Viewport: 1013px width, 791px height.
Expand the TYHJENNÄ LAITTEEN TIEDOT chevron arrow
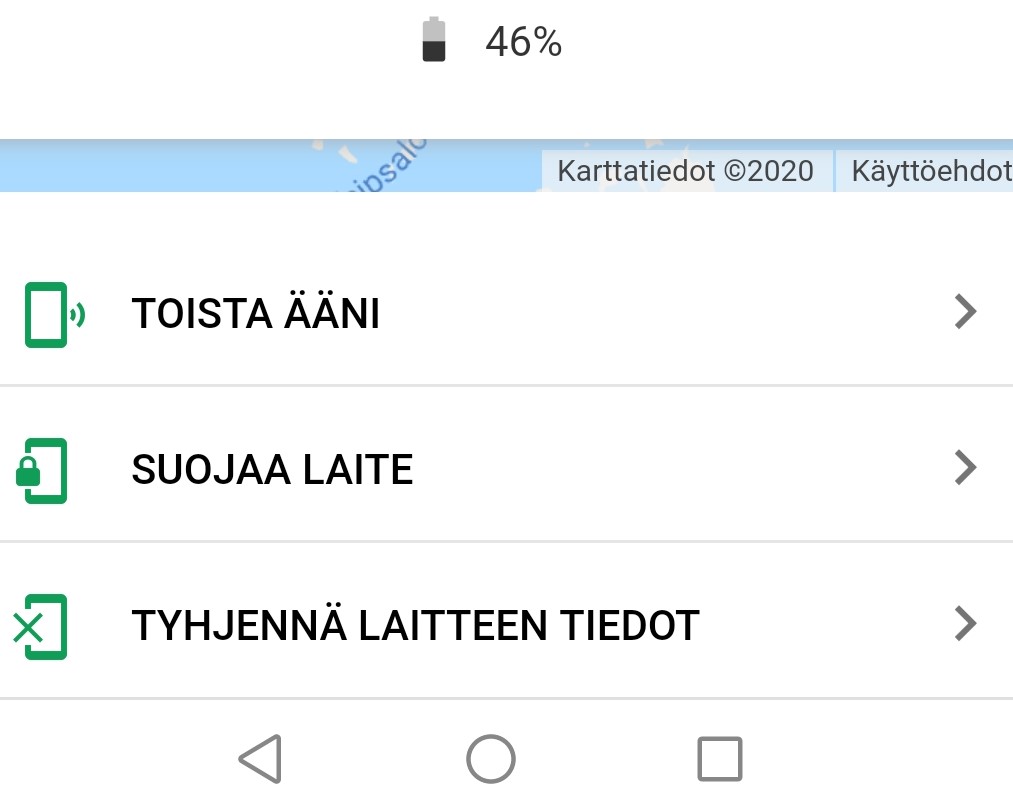(964, 624)
